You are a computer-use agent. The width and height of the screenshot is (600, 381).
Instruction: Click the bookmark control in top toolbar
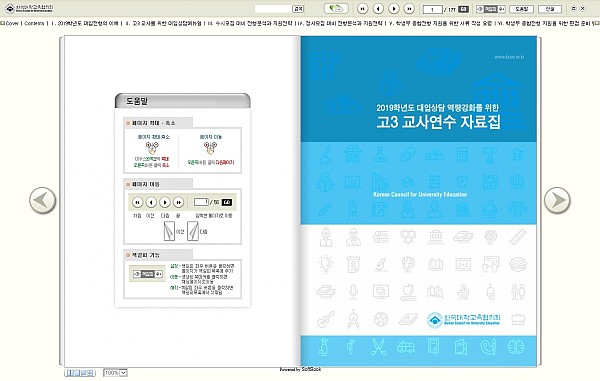point(491,8)
